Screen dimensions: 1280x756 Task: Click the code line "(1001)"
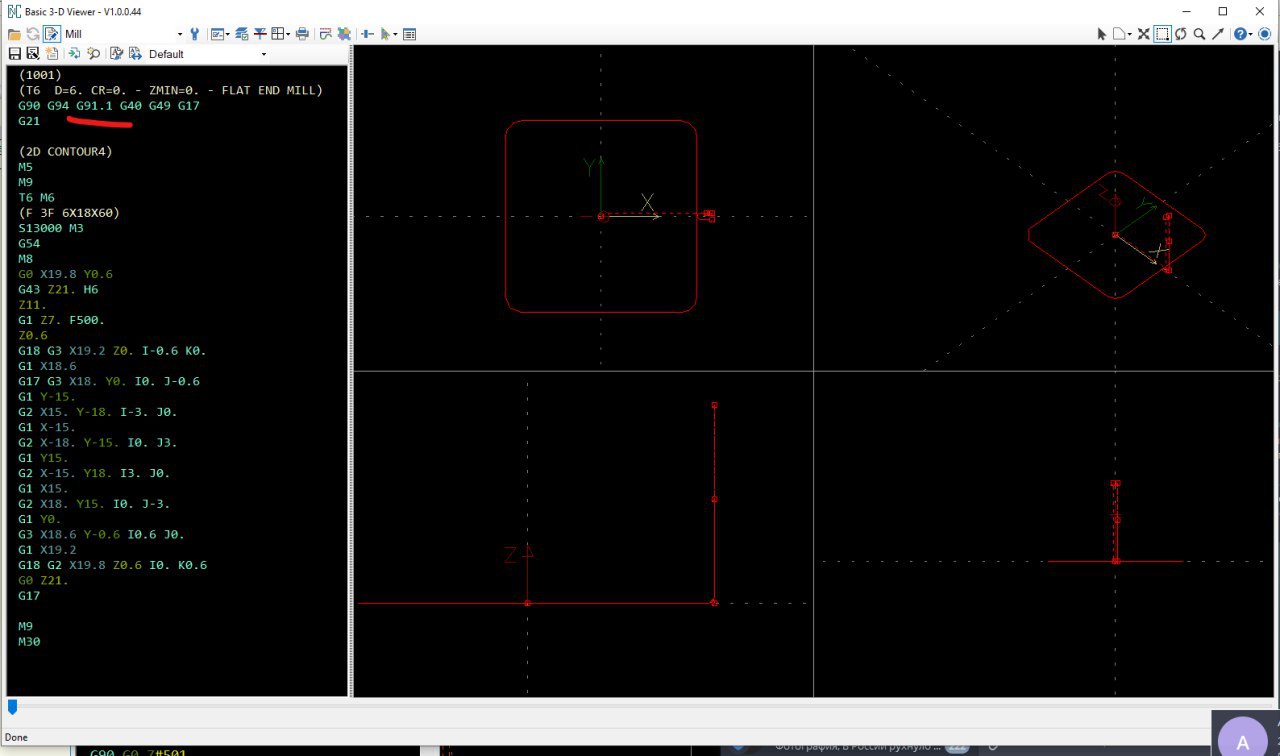40,75
